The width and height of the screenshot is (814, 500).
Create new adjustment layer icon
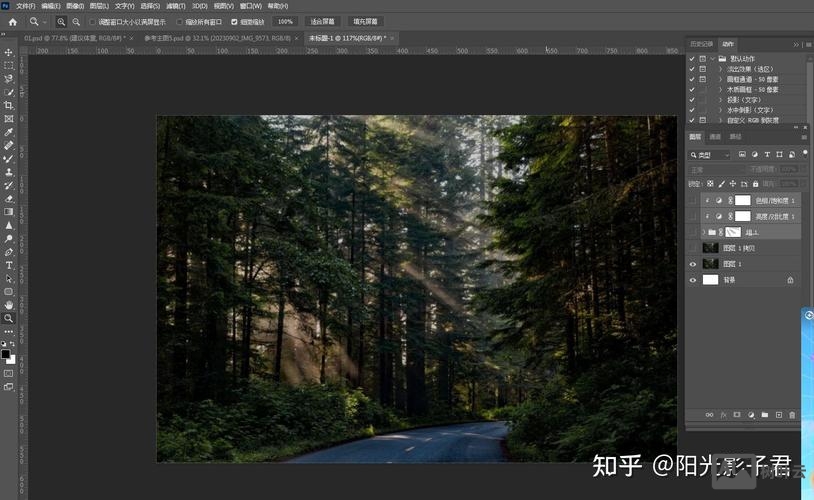(x=751, y=415)
